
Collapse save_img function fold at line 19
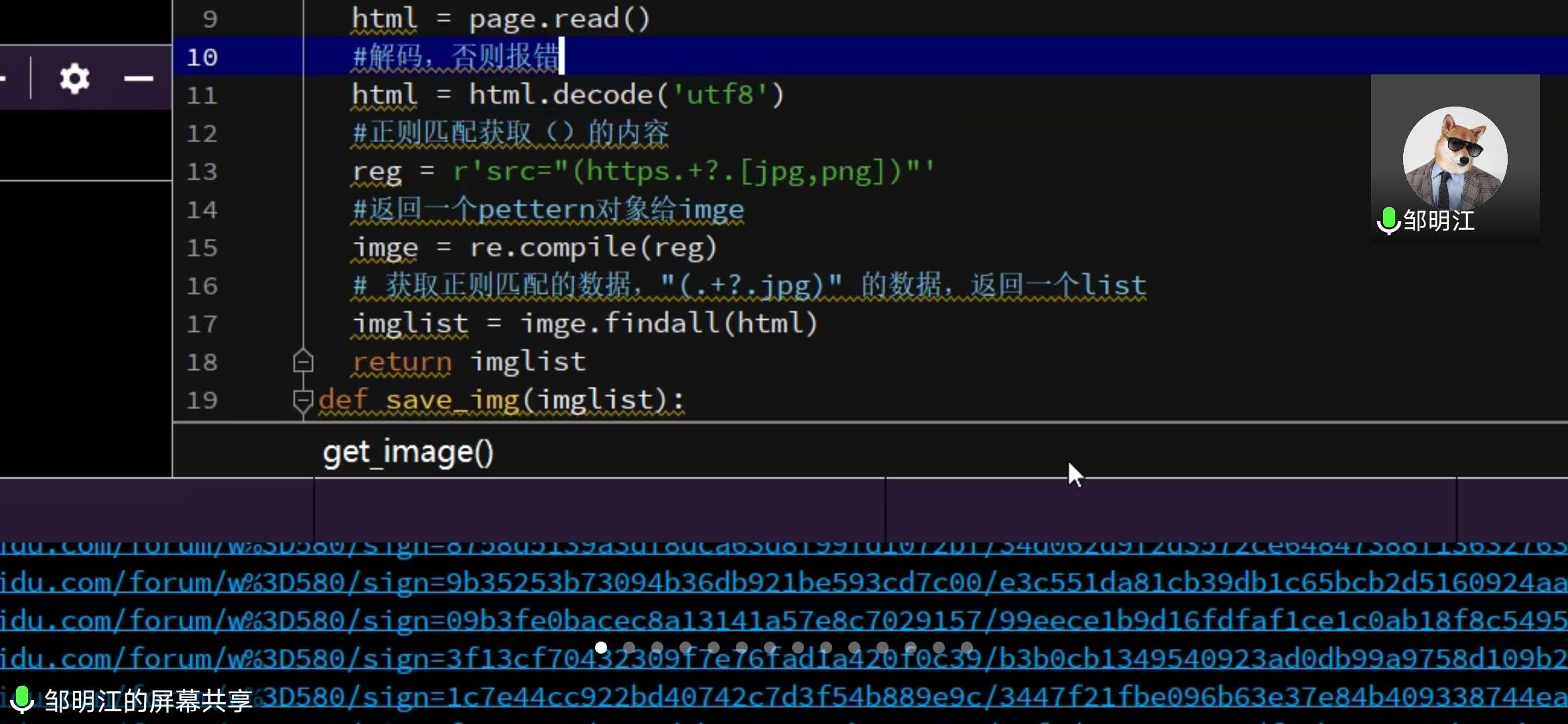pyautogui.click(x=303, y=400)
